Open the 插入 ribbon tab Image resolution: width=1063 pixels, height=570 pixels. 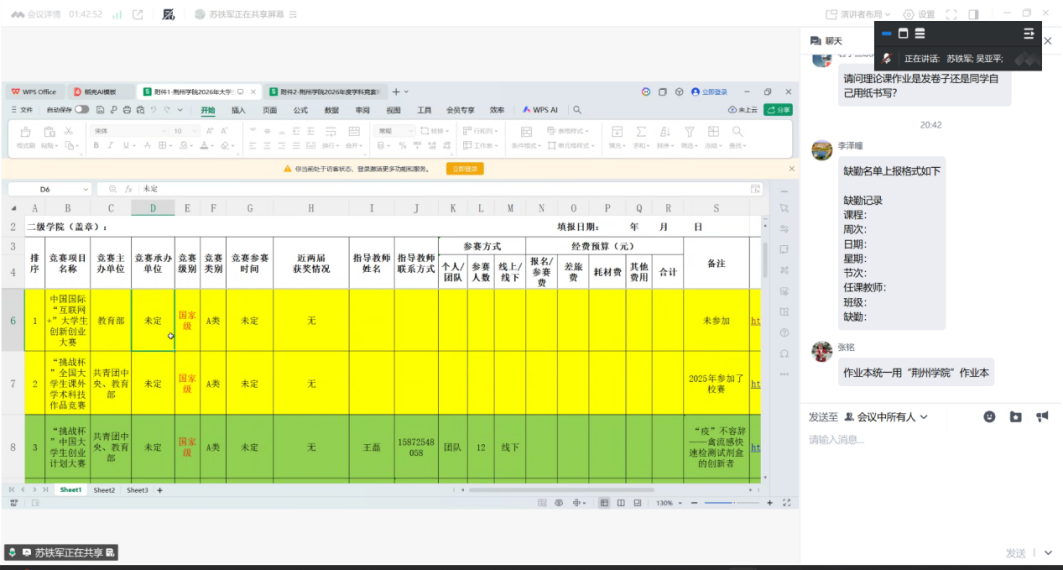click(x=238, y=110)
